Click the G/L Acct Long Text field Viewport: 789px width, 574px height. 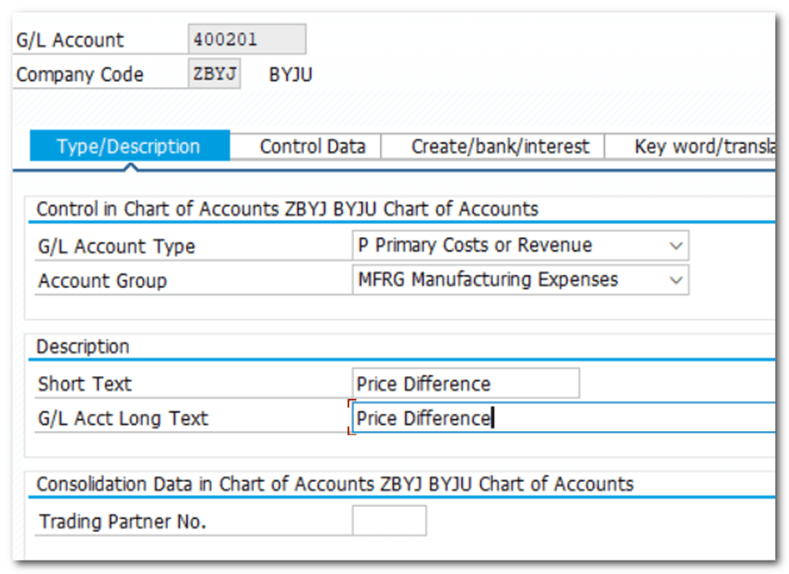point(560,418)
